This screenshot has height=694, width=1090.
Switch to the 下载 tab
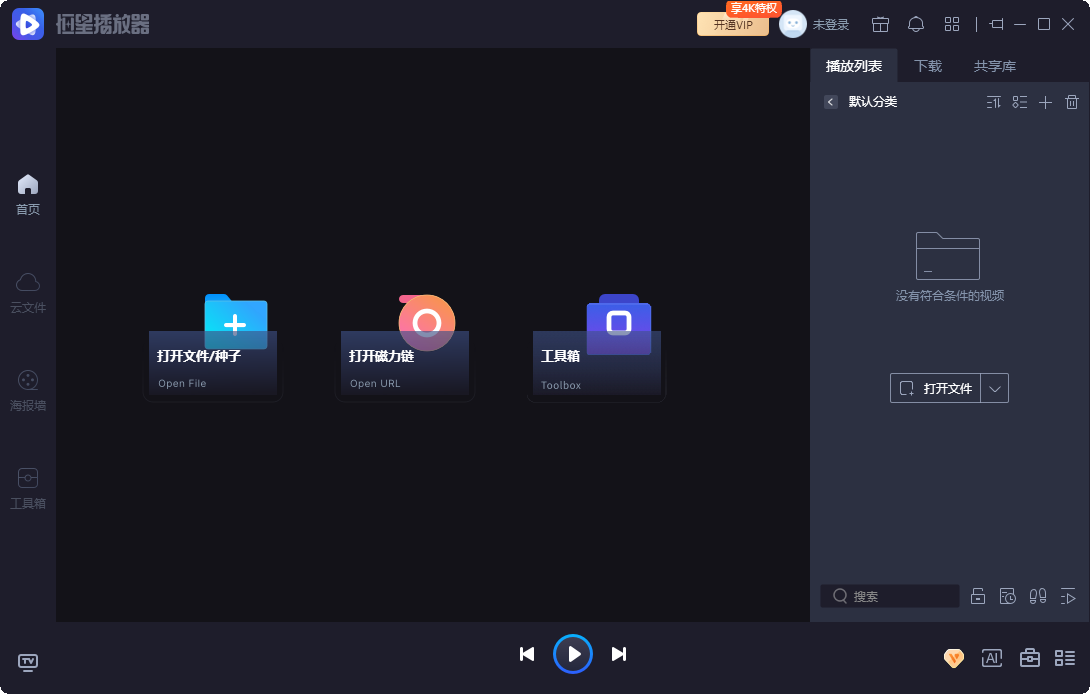(928, 66)
